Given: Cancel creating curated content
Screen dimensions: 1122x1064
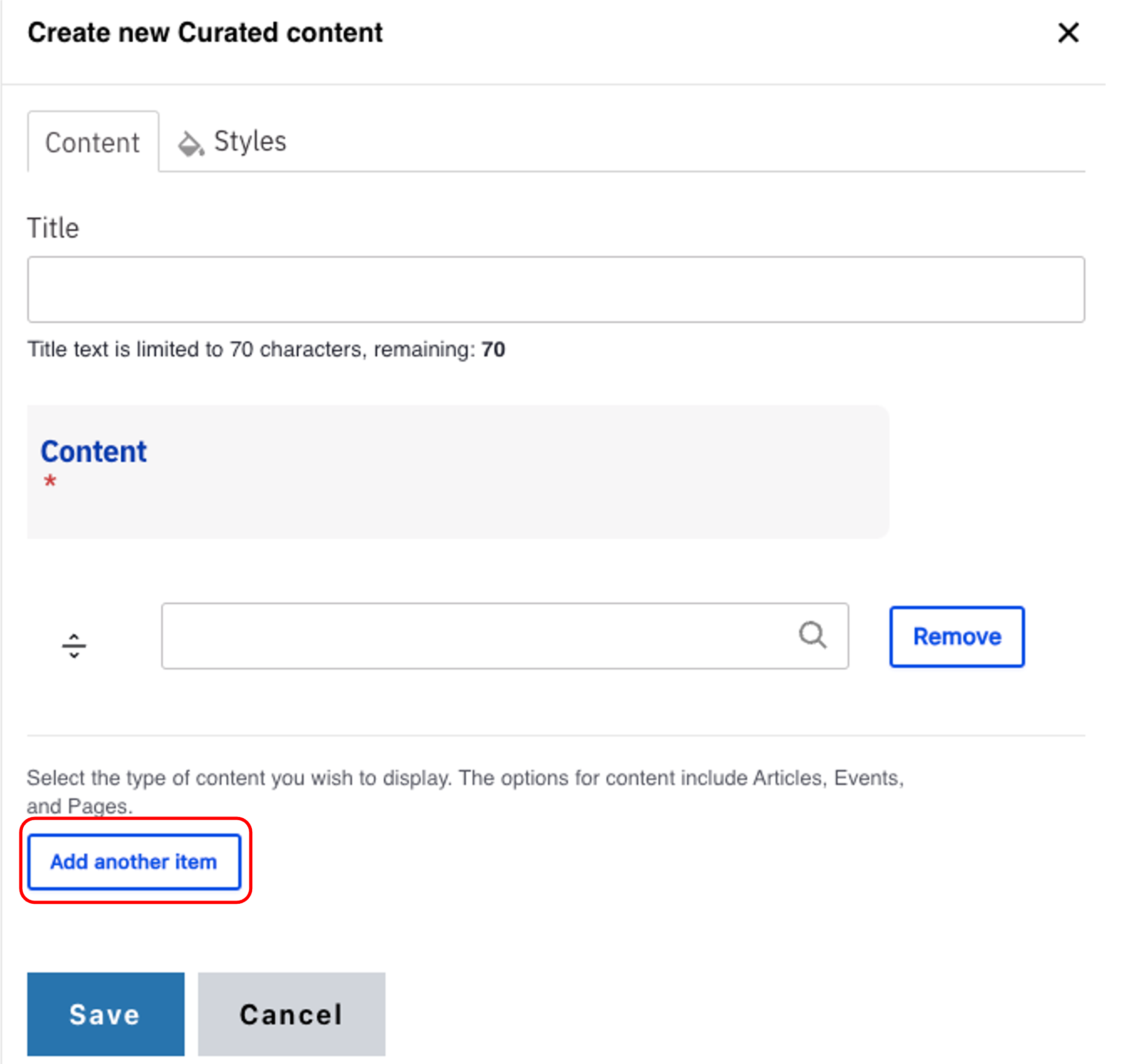Looking at the screenshot, I should point(291,1015).
